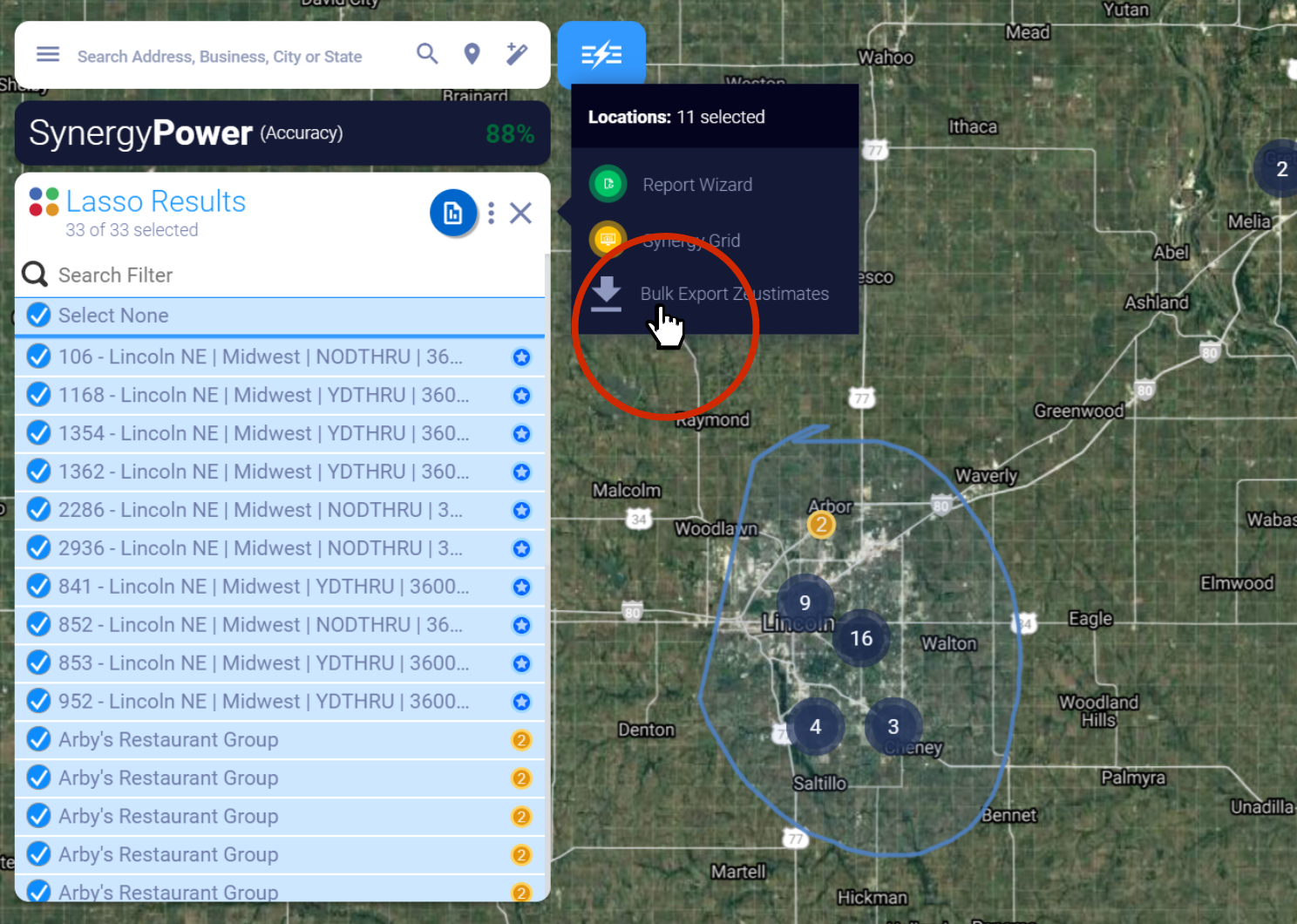Select the magic wand tool icon
This screenshot has height=924, width=1297.
click(x=517, y=54)
